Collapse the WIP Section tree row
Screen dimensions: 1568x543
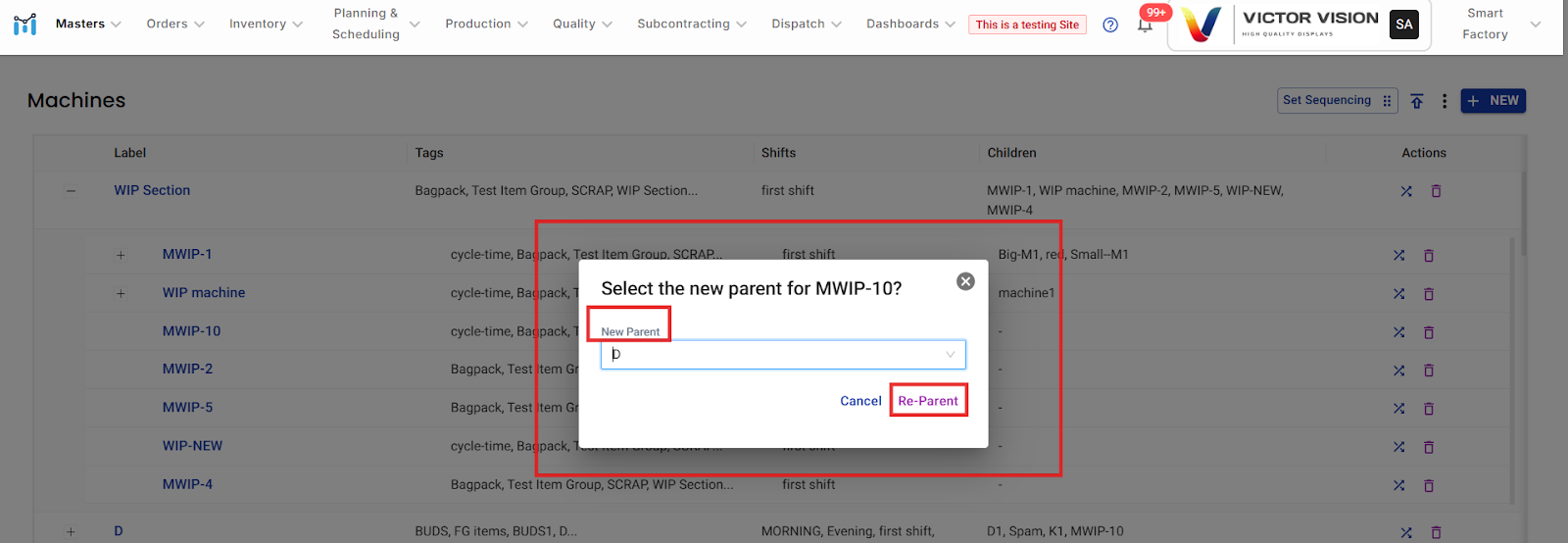pos(71,191)
